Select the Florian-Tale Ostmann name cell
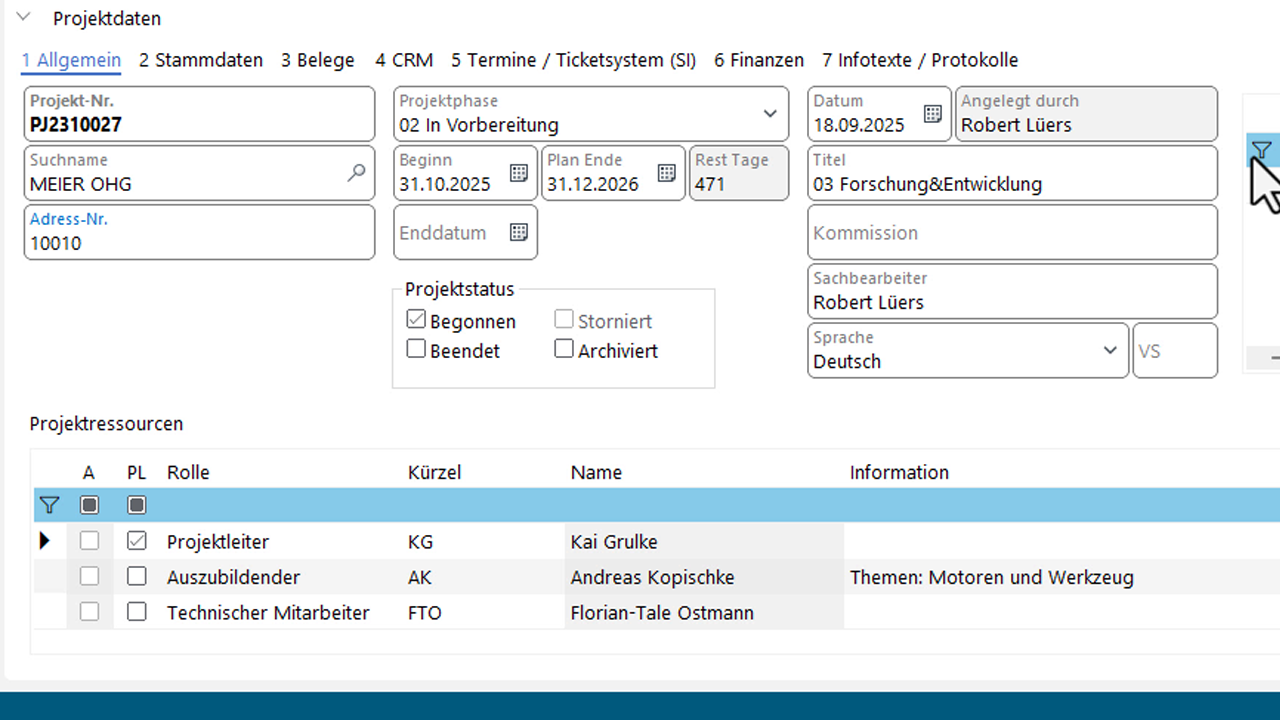This screenshot has width=1280, height=720. pyautogui.click(x=662, y=612)
